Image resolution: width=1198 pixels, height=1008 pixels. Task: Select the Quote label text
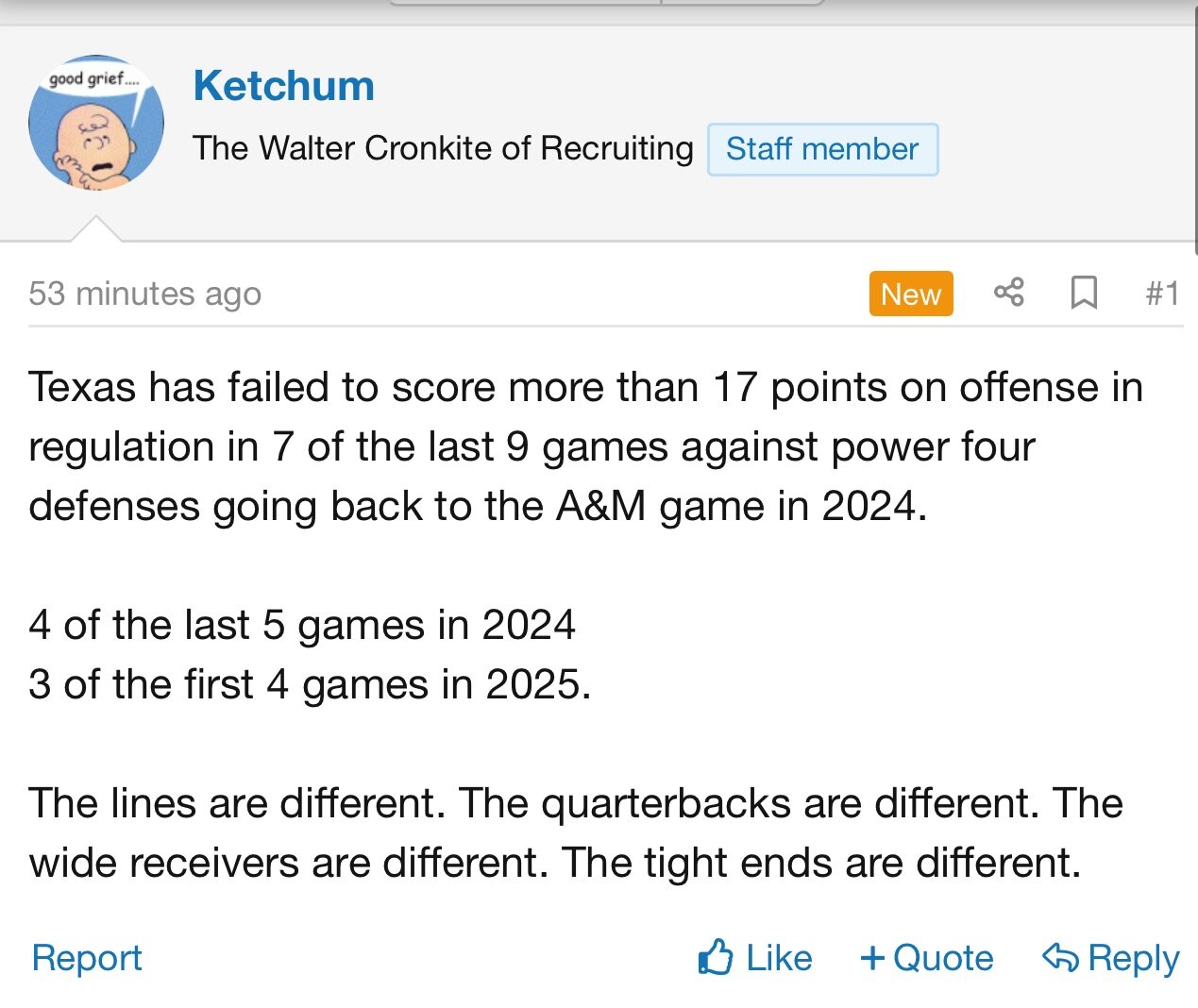click(x=943, y=958)
